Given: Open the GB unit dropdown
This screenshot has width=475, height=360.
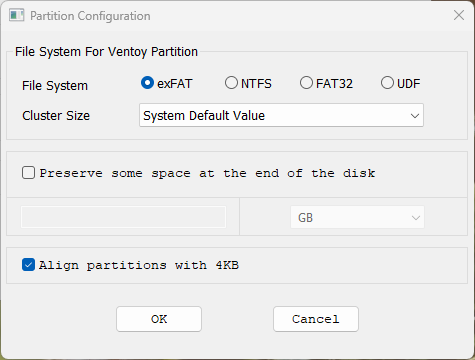Looking at the screenshot, I should [357, 217].
